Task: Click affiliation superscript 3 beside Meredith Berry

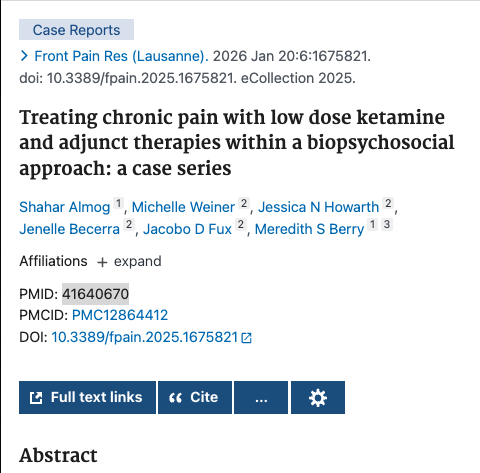Action: tap(387, 225)
